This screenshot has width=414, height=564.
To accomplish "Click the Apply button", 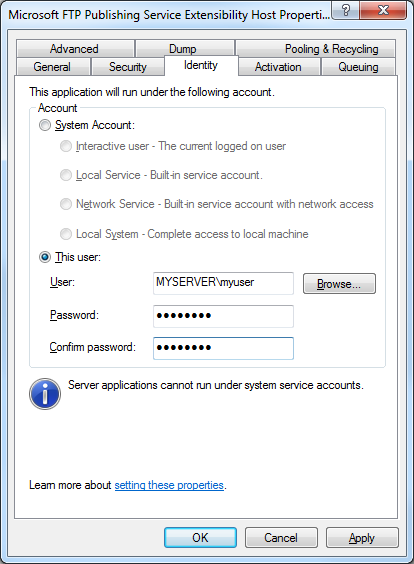I will [362, 538].
